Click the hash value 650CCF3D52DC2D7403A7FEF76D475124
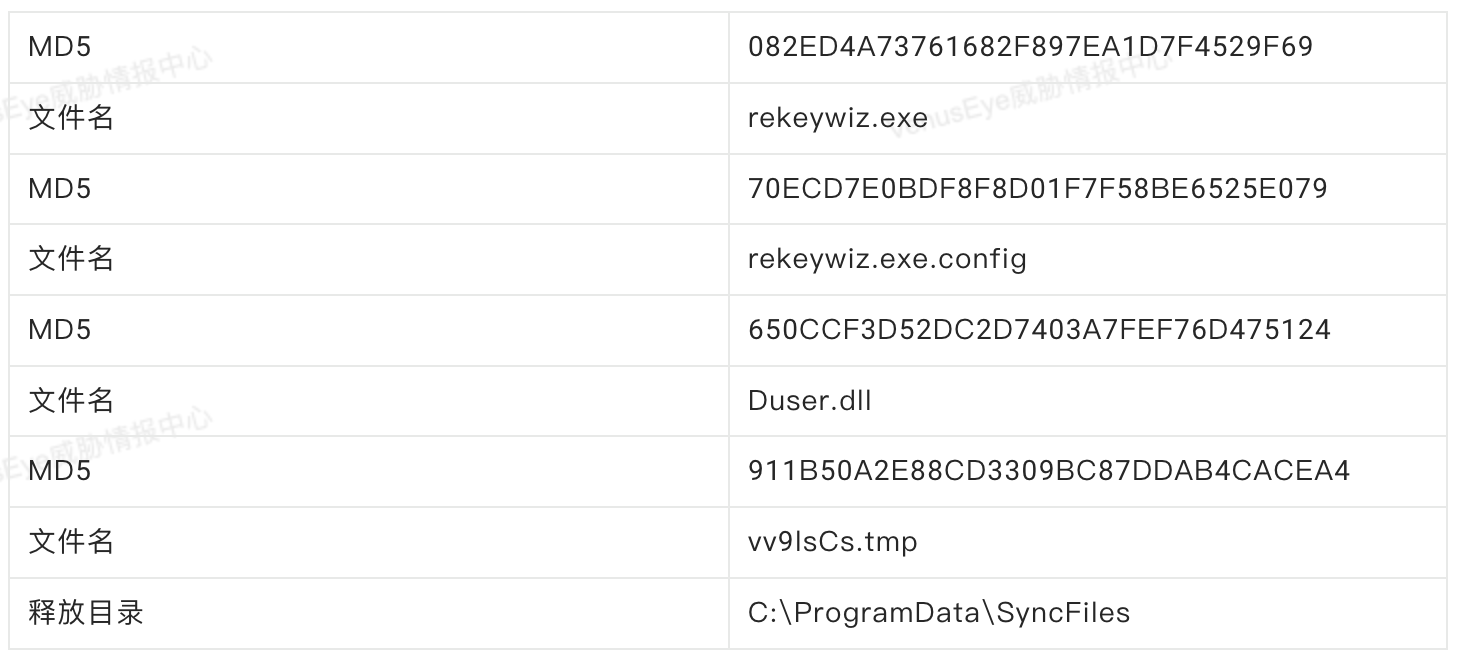The height and width of the screenshot is (662, 1458). (x=1039, y=330)
